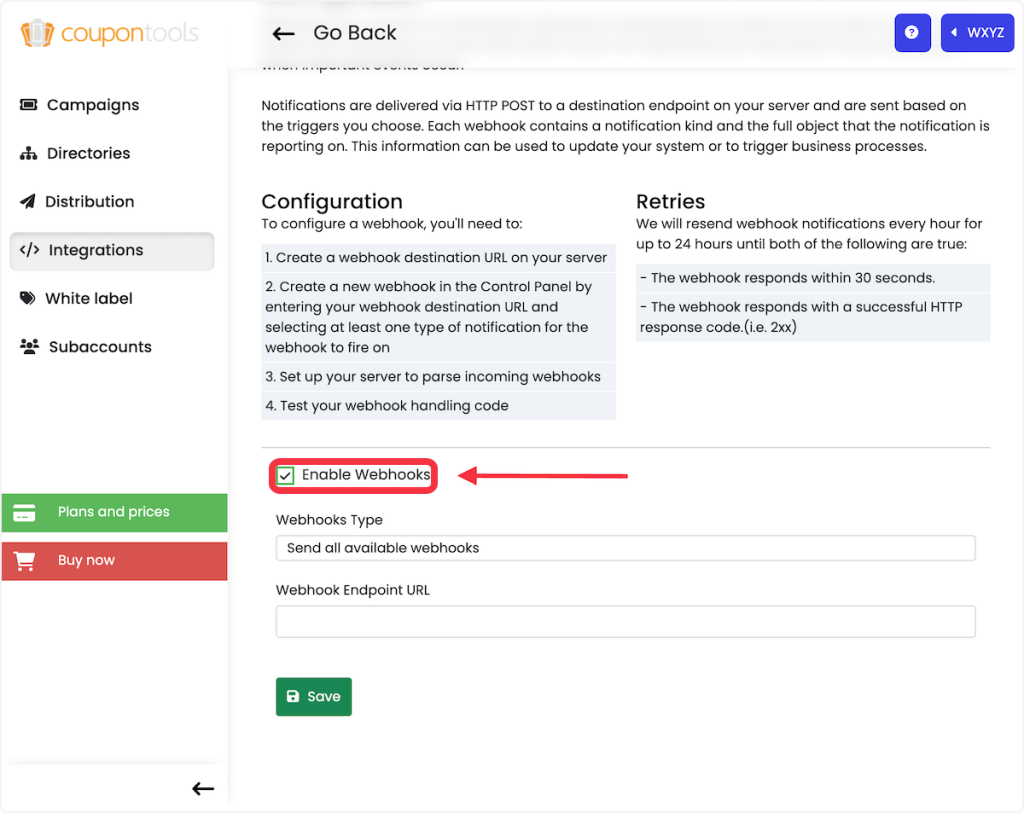Click the Subaccounts people icon
Viewport: 1024px width, 813px height.
(29, 347)
